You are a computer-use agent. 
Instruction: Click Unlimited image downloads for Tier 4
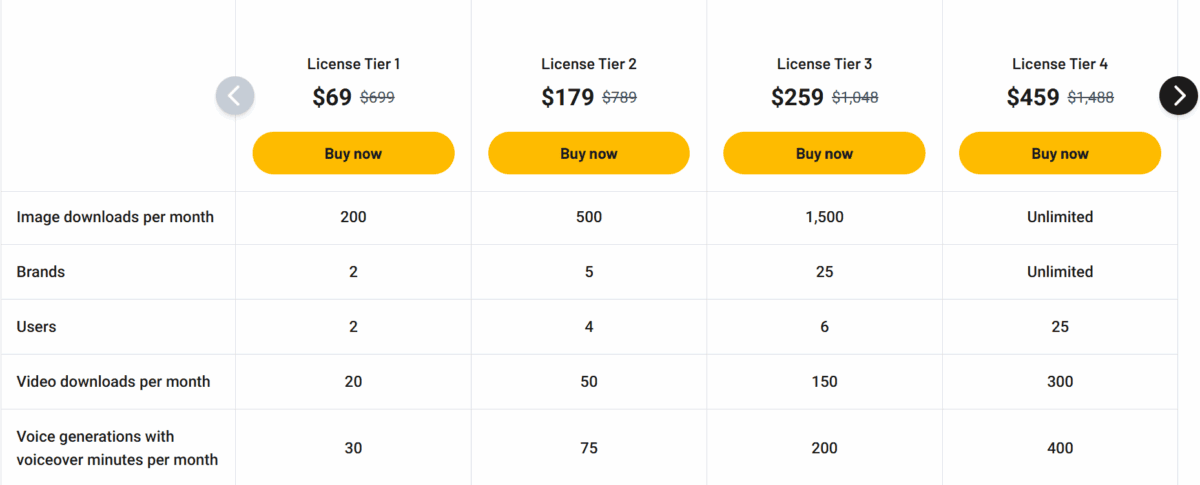(1060, 217)
